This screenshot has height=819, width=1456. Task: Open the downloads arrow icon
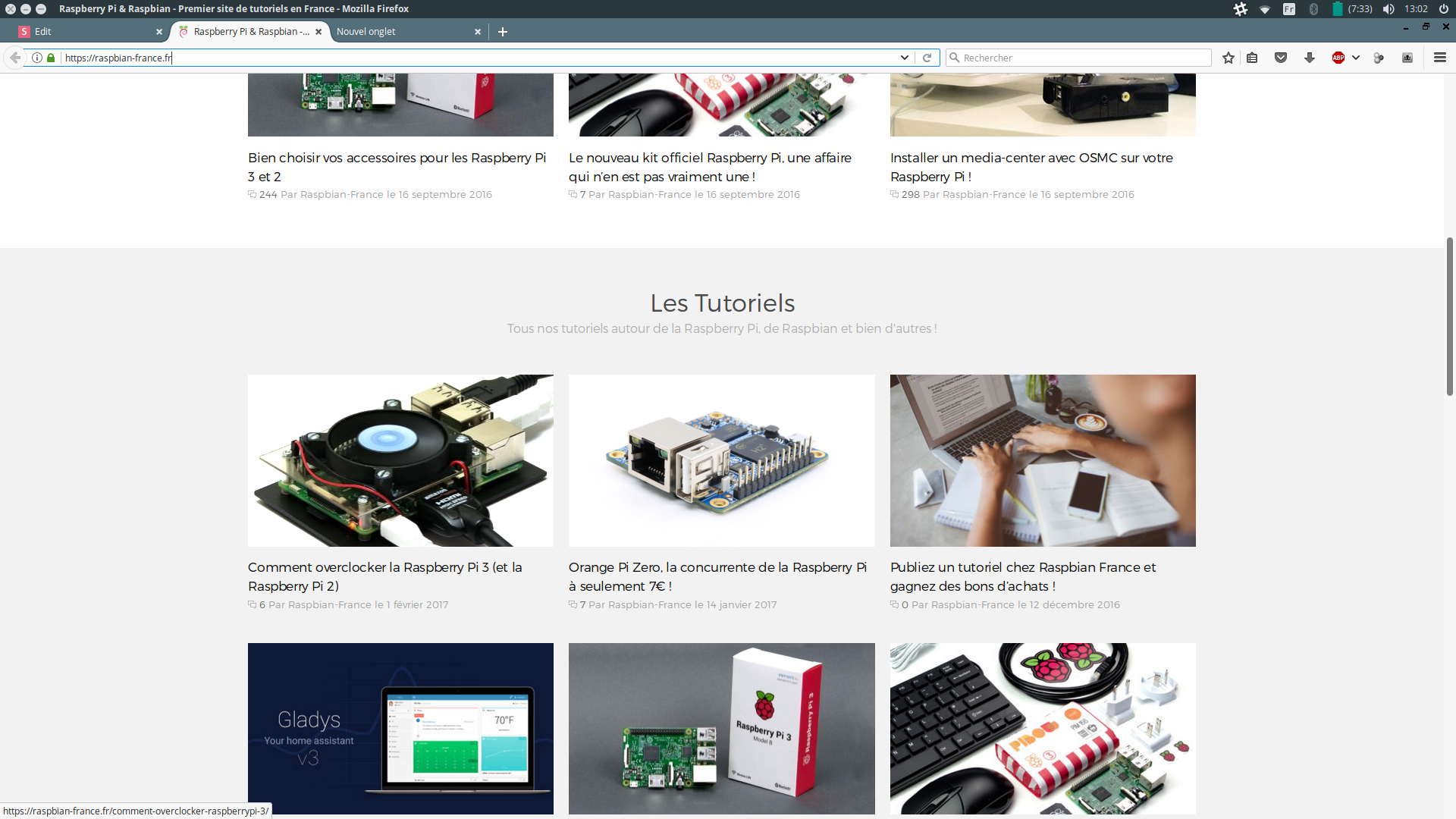point(1310,58)
